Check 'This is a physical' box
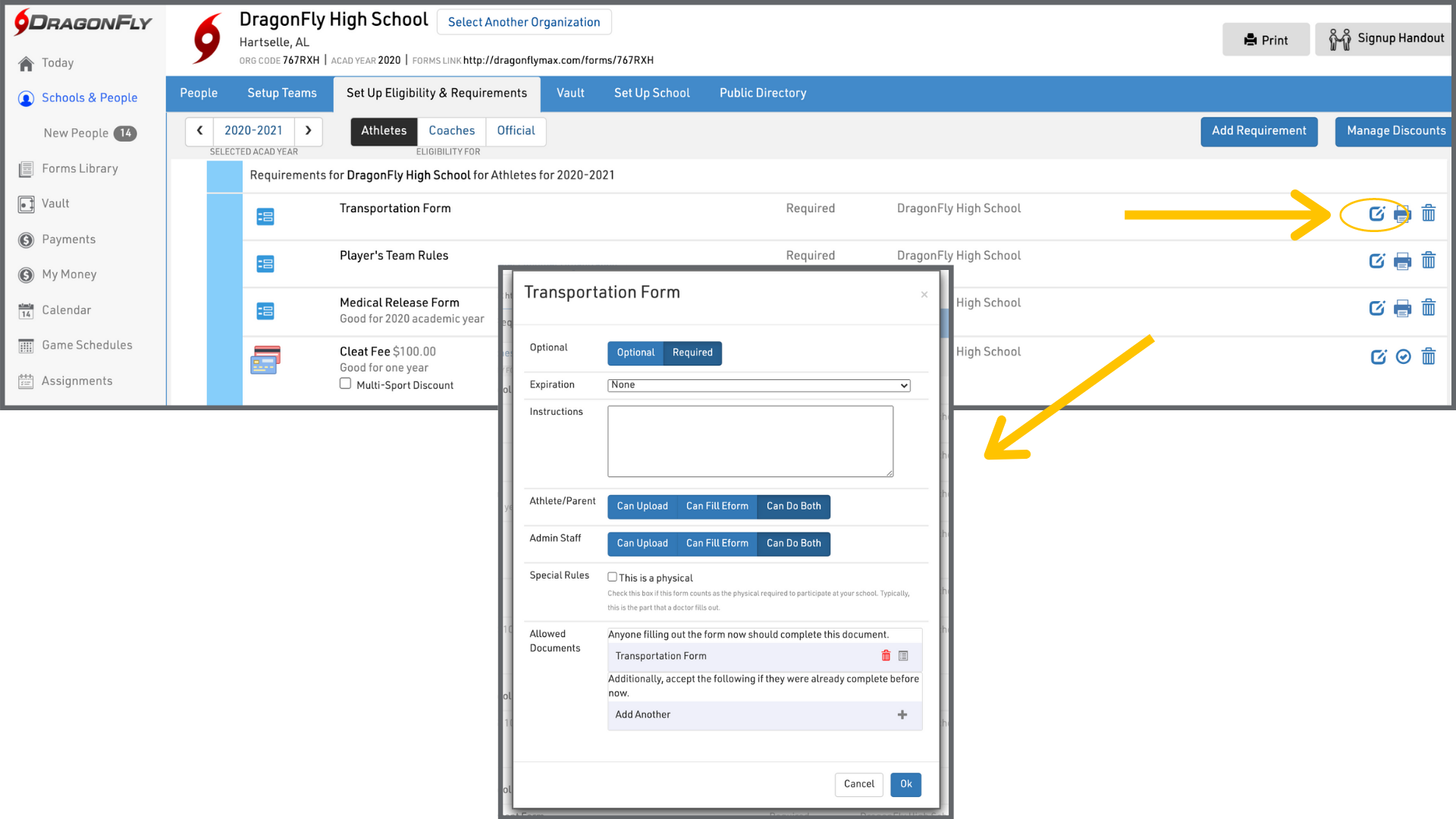The height and width of the screenshot is (819, 1456). tap(612, 577)
